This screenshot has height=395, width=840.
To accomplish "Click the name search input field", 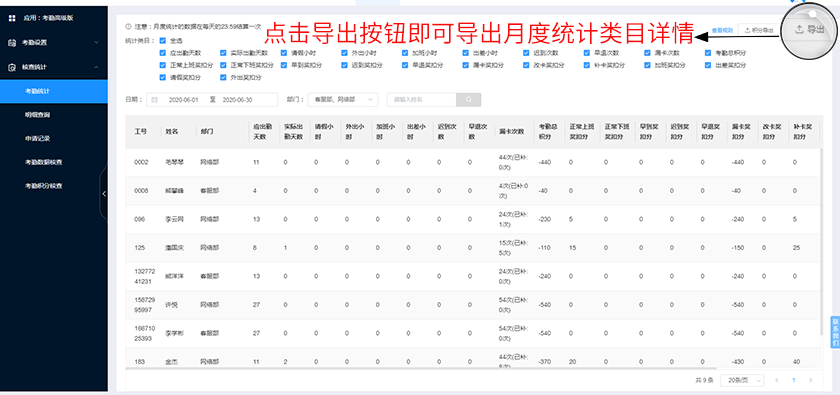I will [x=422, y=100].
